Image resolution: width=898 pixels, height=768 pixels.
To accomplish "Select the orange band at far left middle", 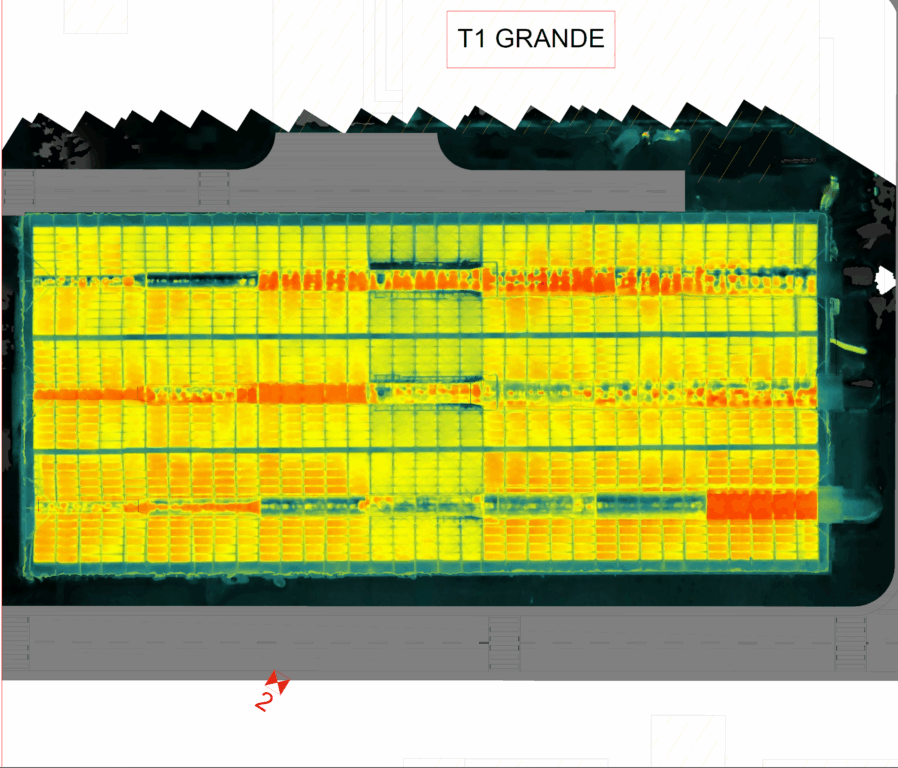I will [x=90, y=395].
